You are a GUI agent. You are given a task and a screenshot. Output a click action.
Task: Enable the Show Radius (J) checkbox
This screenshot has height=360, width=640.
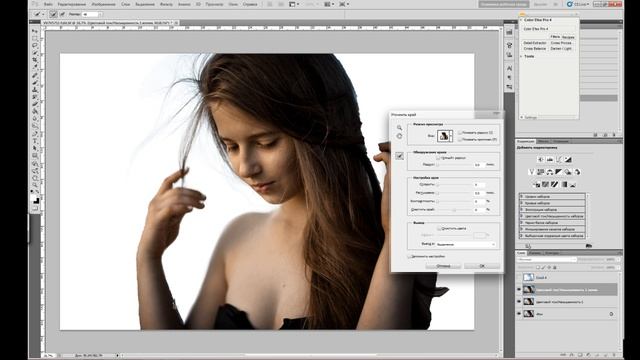pyautogui.click(x=460, y=133)
